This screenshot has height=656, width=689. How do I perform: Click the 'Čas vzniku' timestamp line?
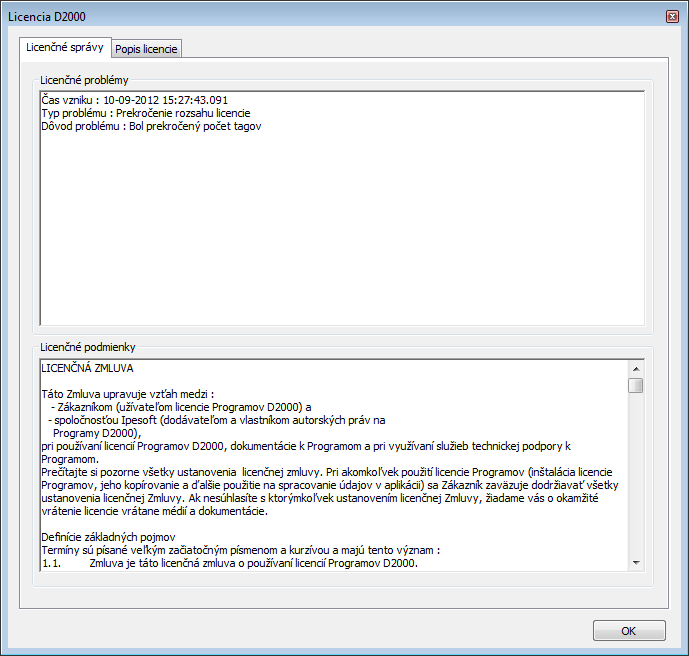click(x=135, y=101)
